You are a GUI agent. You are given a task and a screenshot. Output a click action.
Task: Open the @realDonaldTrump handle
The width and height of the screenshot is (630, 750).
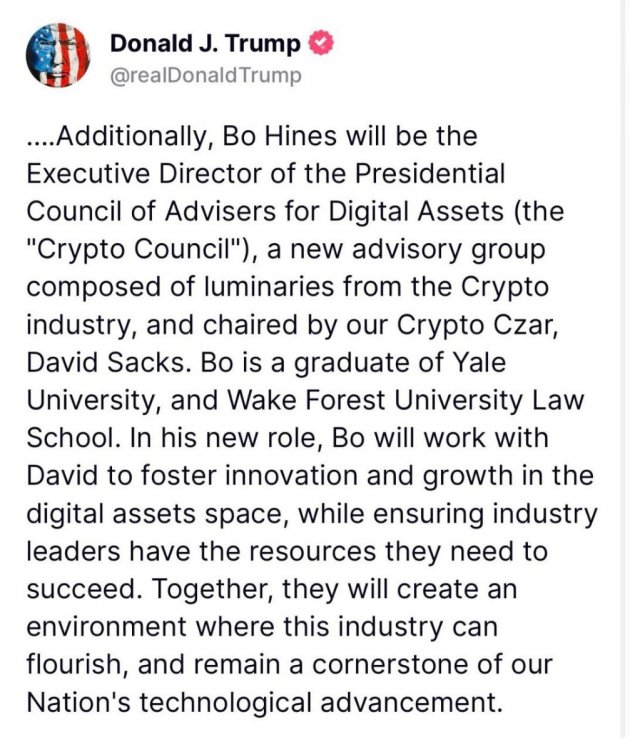click(205, 76)
